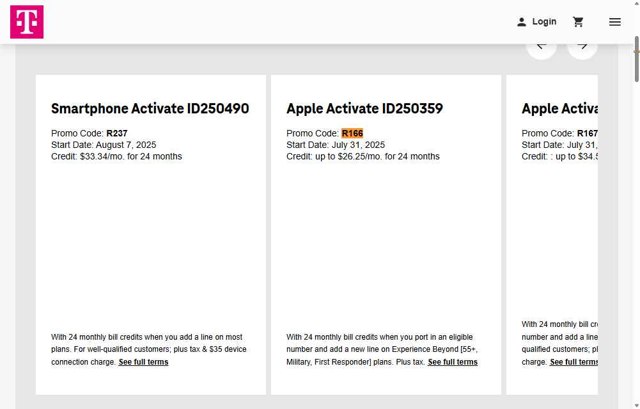Click the scrollbar down arrow
Image resolution: width=640 pixels, height=409 pixels.
point(636,405)
